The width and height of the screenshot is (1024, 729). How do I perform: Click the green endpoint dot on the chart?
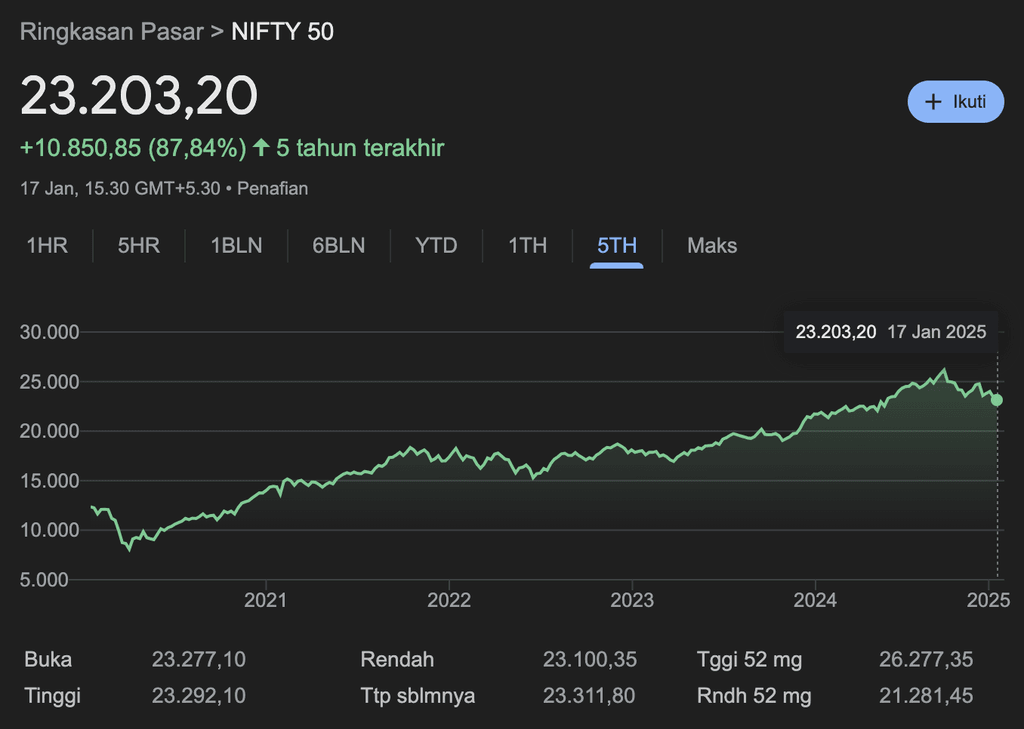[995, 400]
